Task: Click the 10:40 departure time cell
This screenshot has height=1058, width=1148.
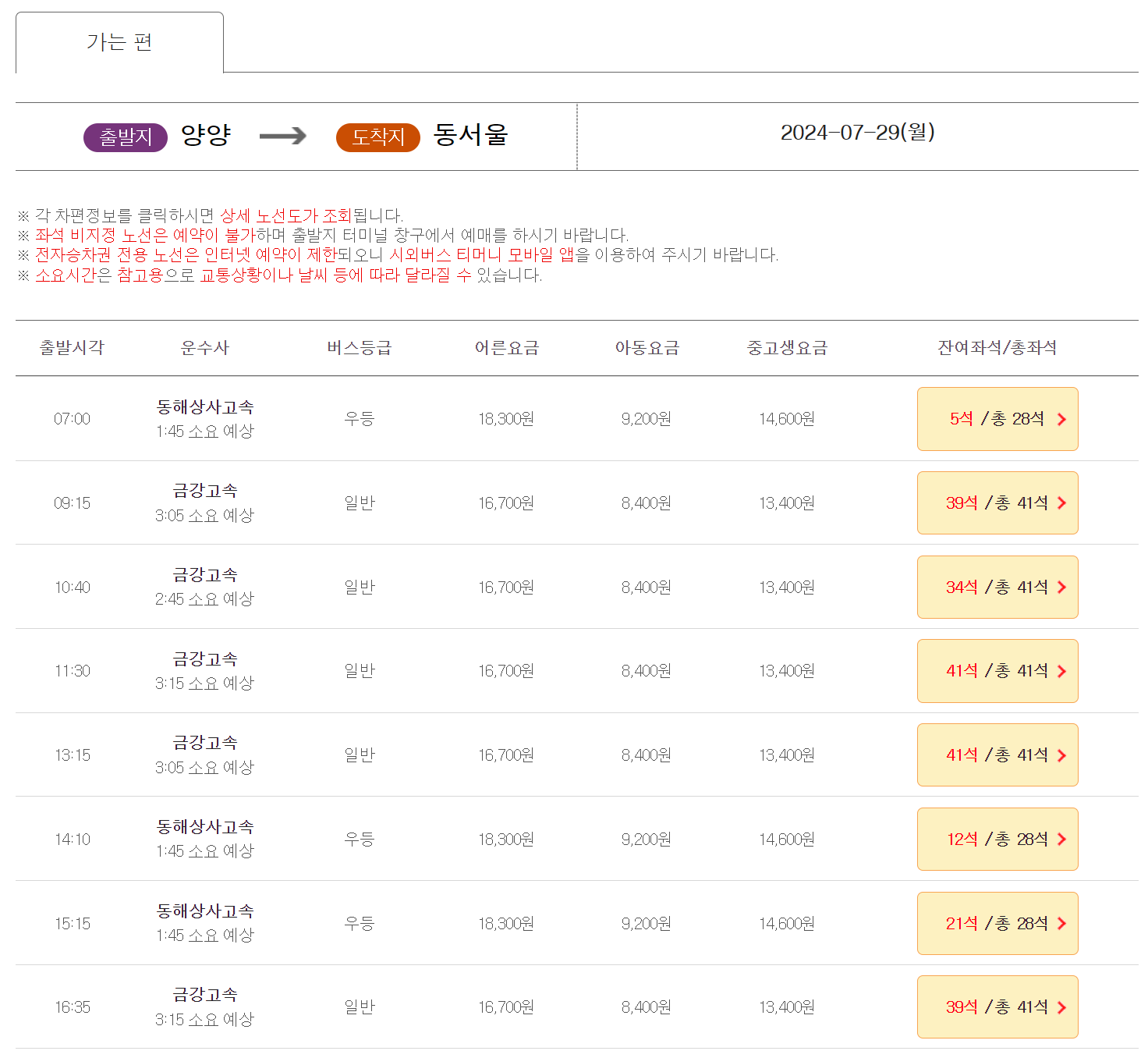Action: (x=72, y=588)
